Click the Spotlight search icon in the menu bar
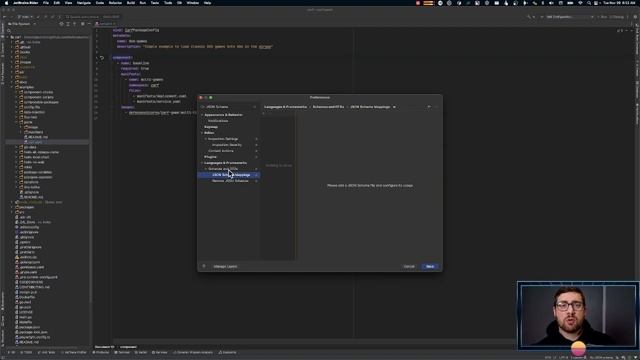The image size is (640, 360). 589,3
